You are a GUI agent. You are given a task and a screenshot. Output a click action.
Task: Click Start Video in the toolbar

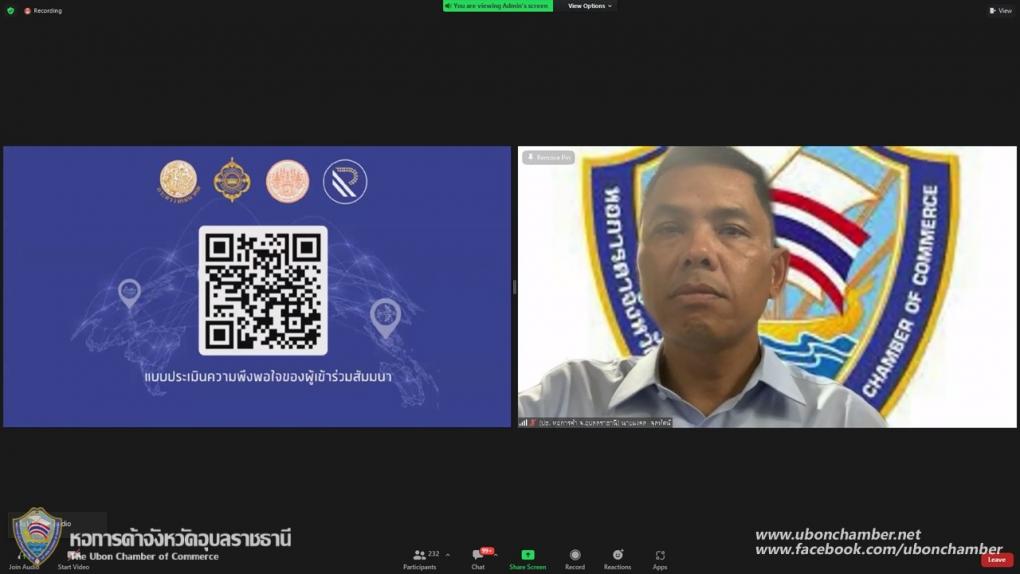coord(74,567)
